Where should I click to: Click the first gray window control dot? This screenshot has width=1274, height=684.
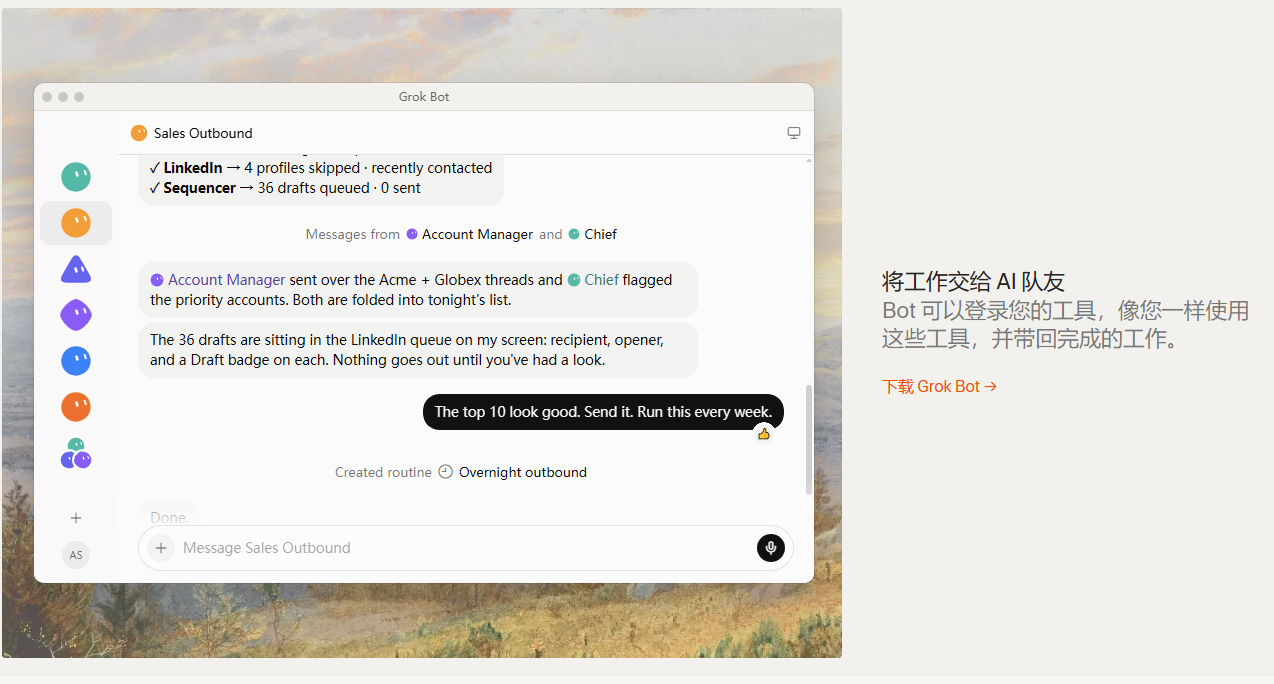(47, 97)
